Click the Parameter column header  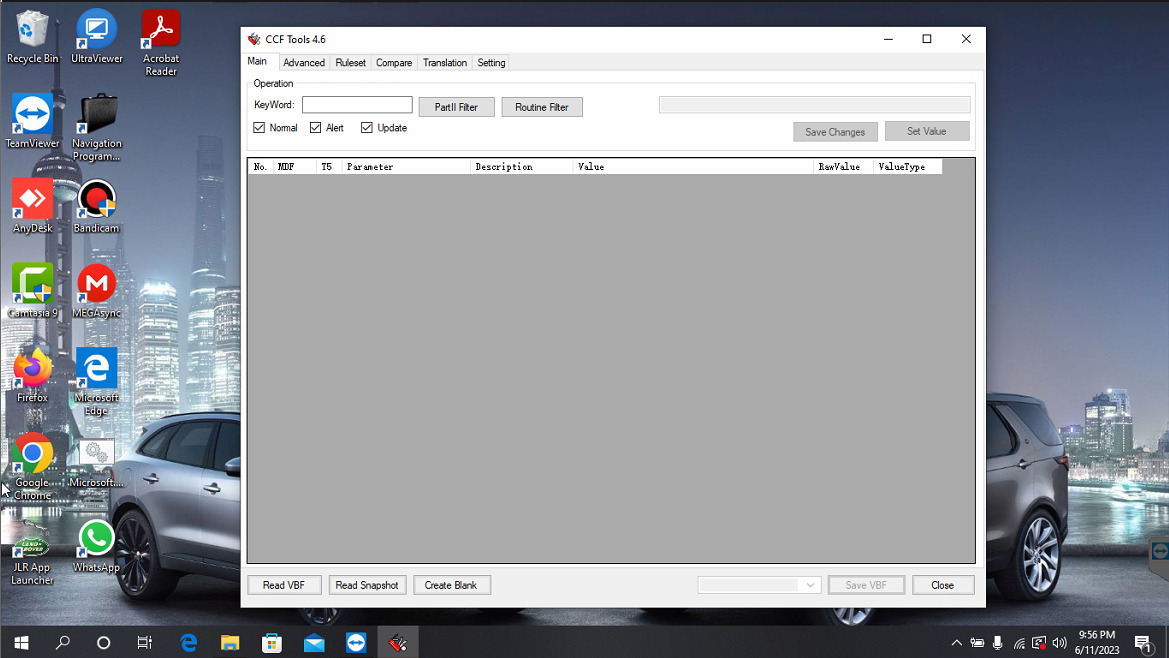click(405, 167)
